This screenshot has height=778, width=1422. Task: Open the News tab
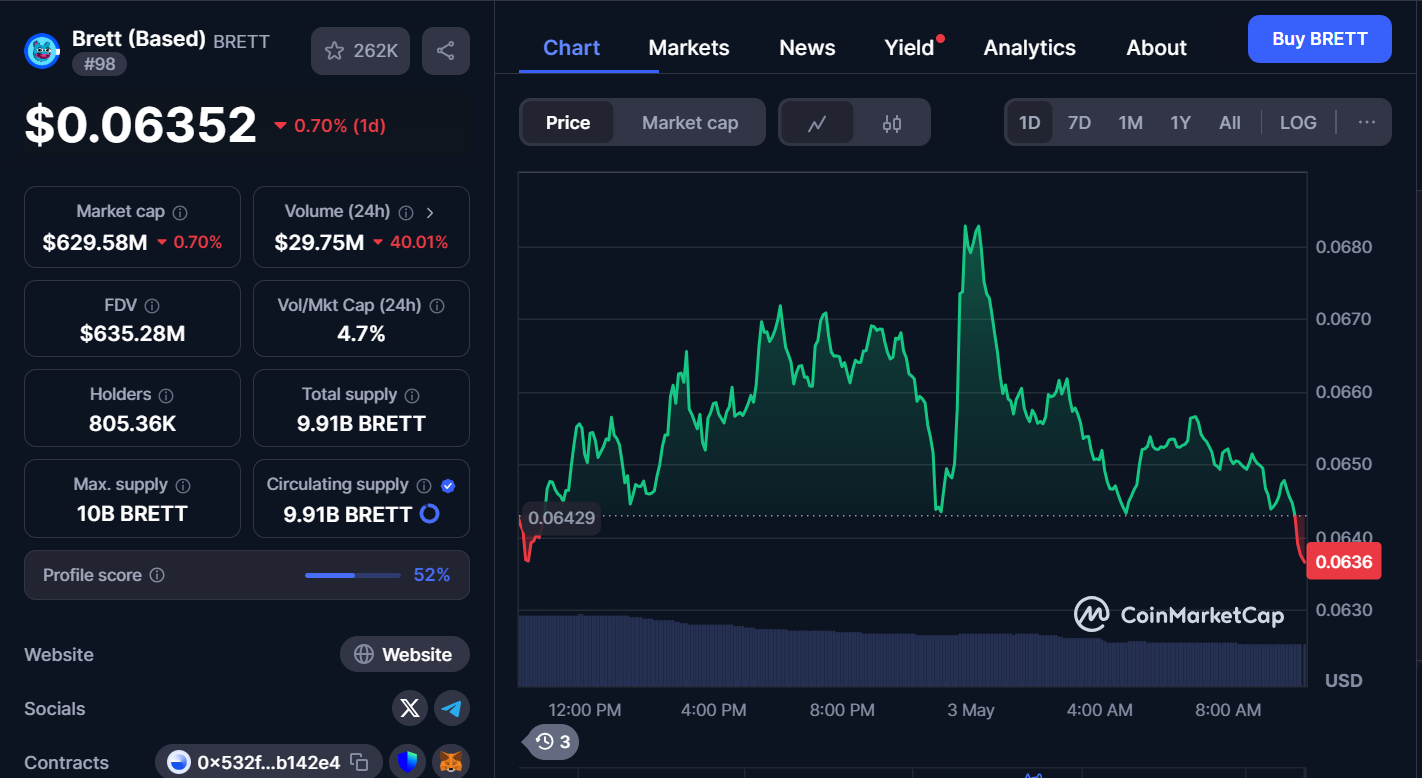[807, 47]
